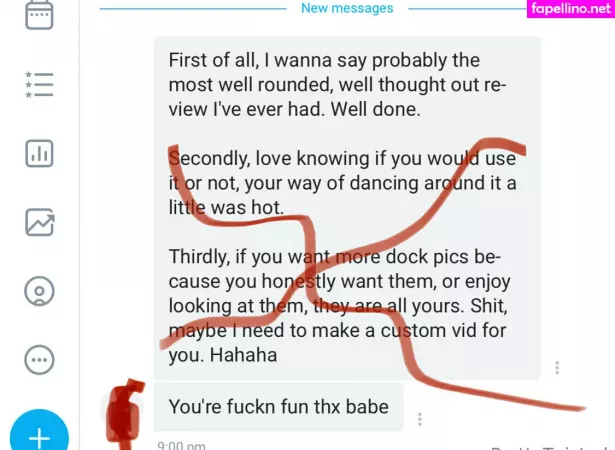The width and height of the screenshot is (615, 450).
Task: Open the bar chart statistics icon
Action: pyautogui.click(x=39, y=153)
